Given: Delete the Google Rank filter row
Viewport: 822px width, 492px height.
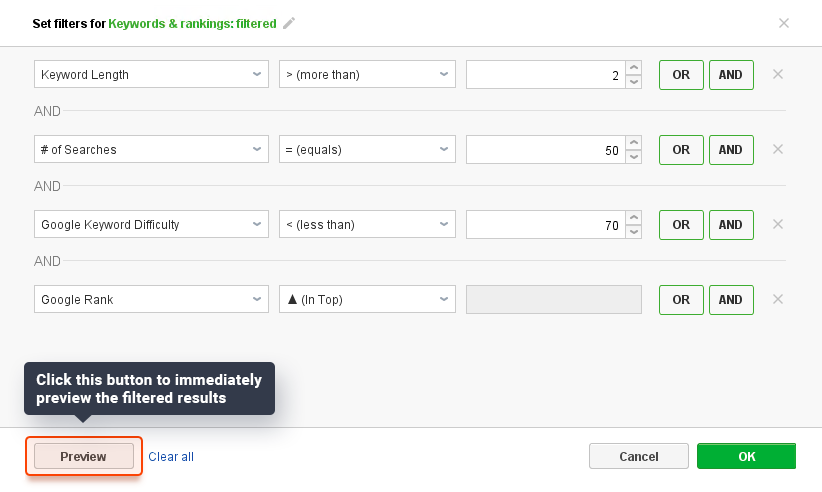Looking at the screenshot, I should (778, 299).
